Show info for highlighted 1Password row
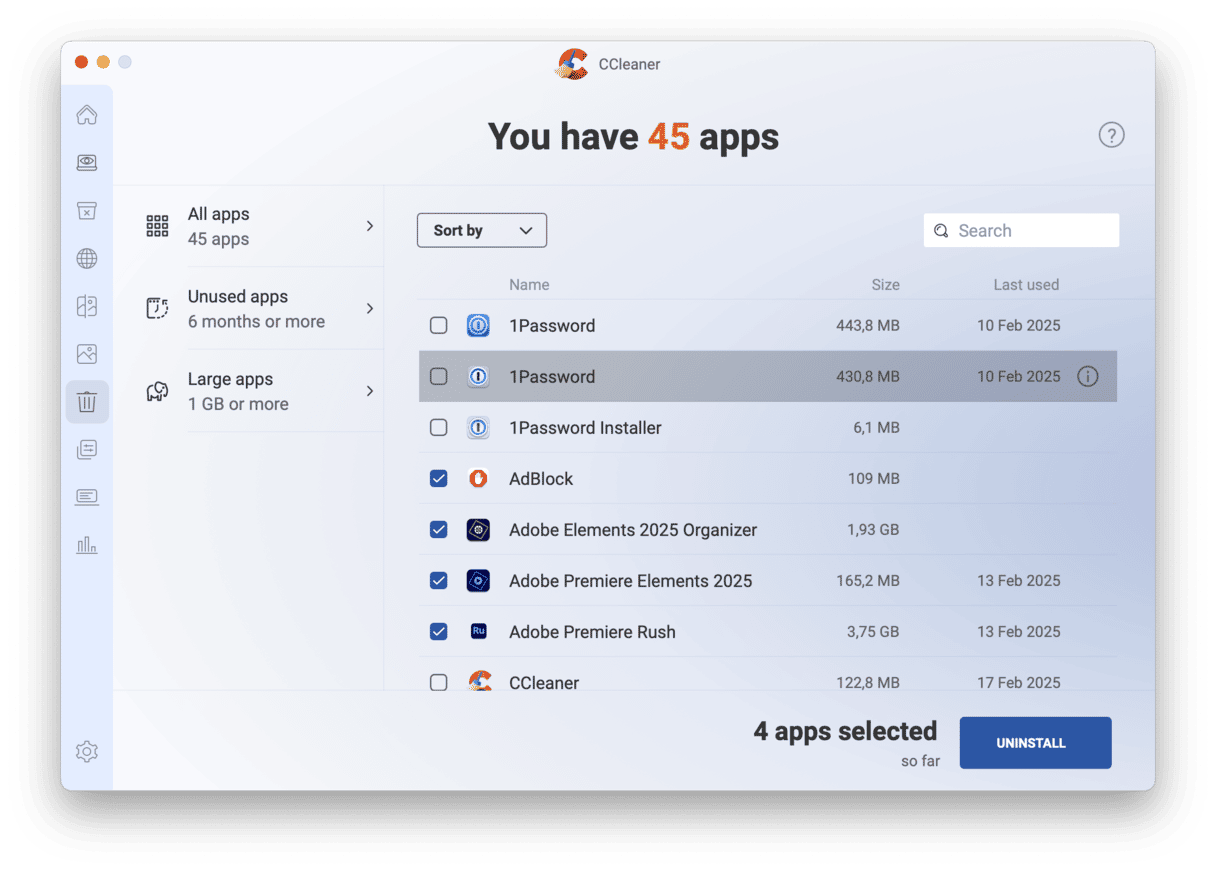This screenshot has width=1216, height=871. pyautogui.click(x=1088, y=377)
